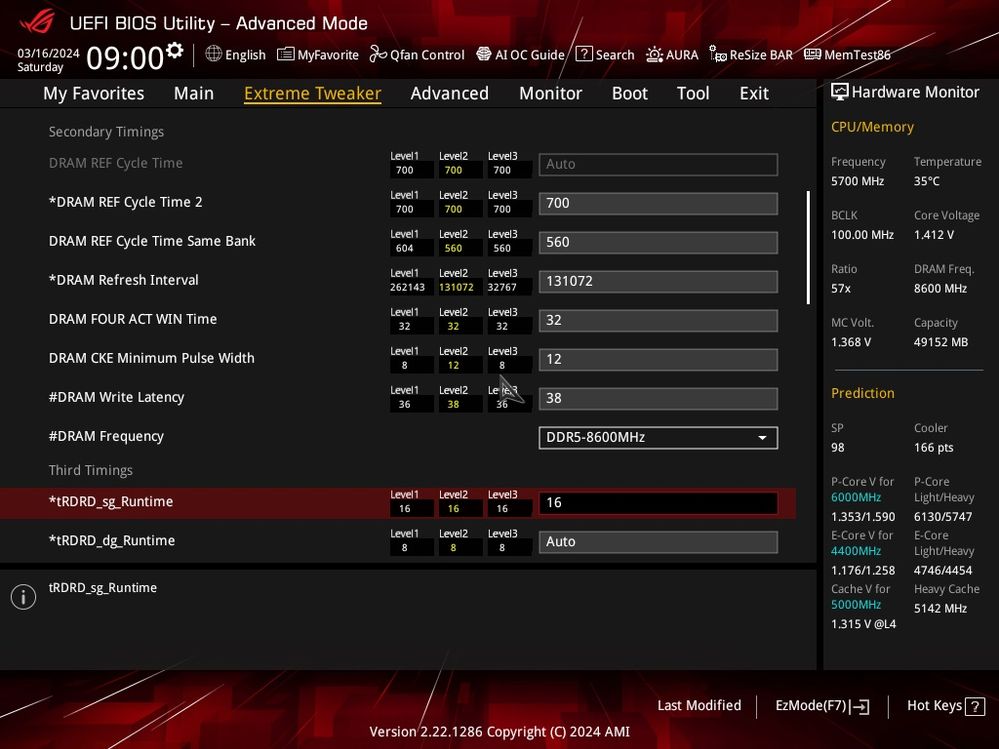The width and height of the screenshot is (999, 749).
Task: Open the Monitor tab
Action: (550, 93)
